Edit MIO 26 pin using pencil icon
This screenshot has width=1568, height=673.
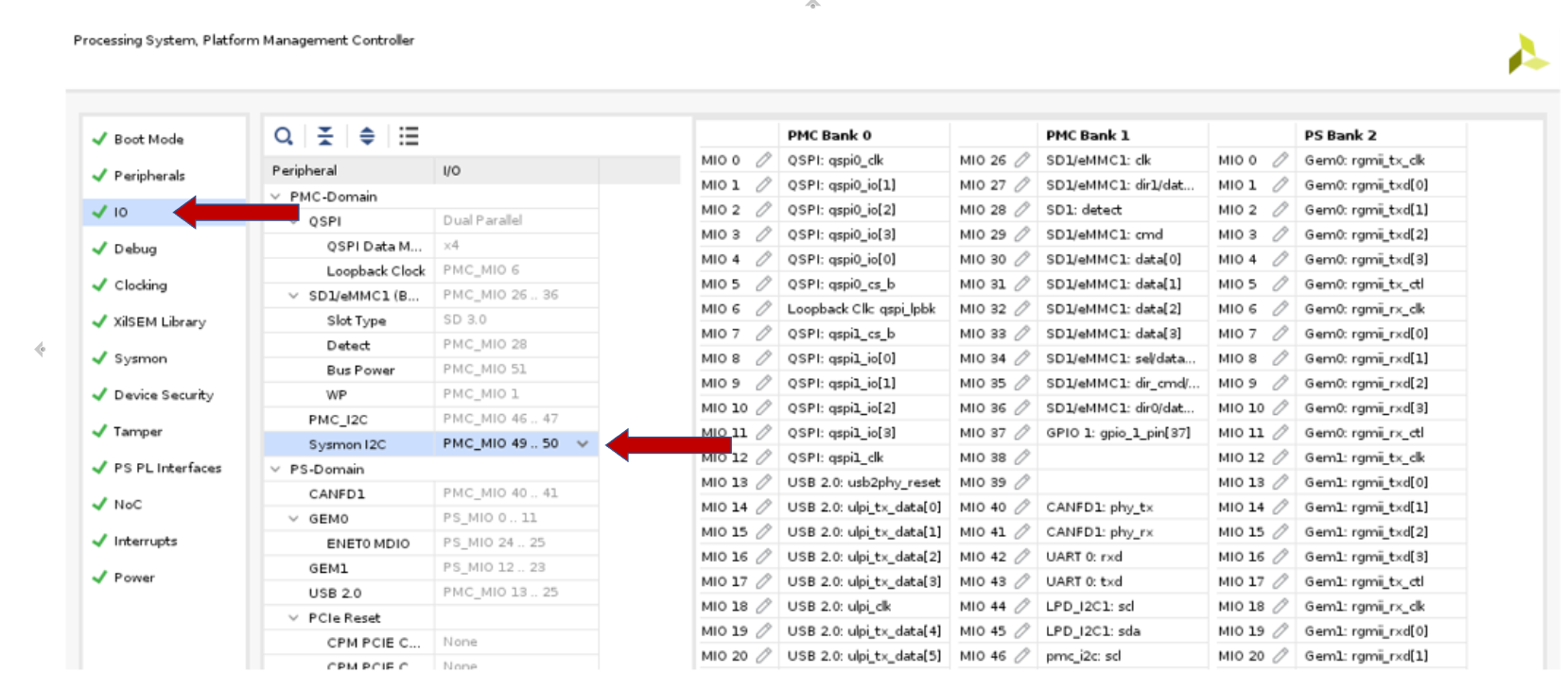click(1021, 161)
